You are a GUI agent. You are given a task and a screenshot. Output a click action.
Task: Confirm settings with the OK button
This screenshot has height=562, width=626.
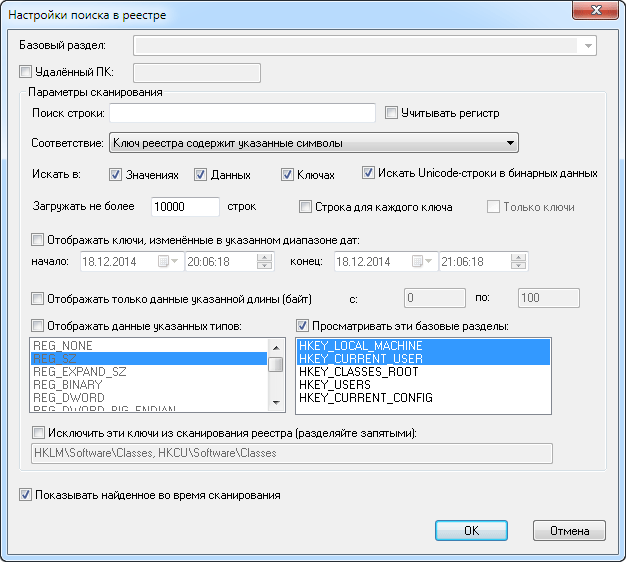click(x=471, y=530)
